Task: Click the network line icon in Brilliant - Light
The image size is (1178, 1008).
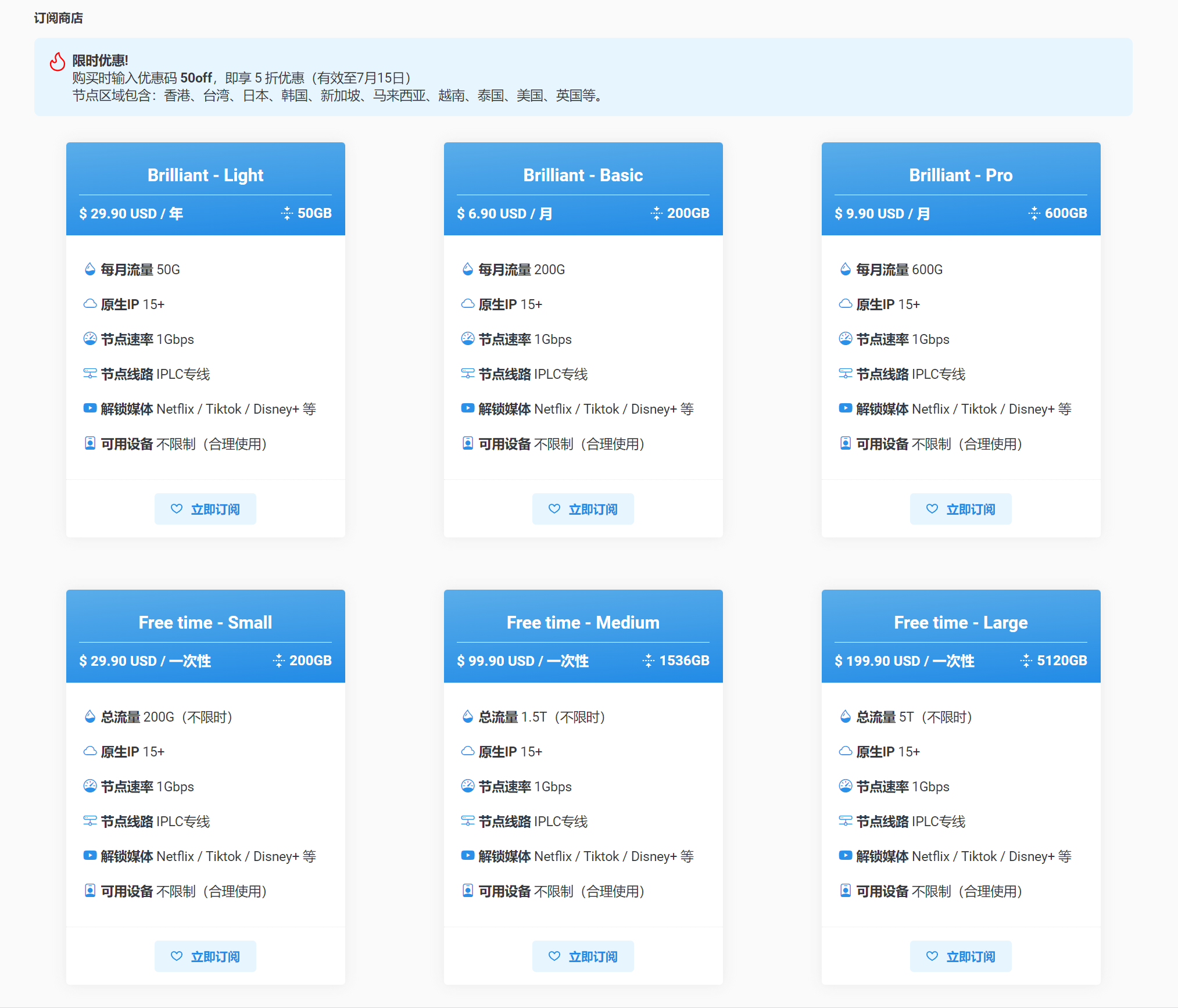Action: pyautogui.click(x=89, y=374)
